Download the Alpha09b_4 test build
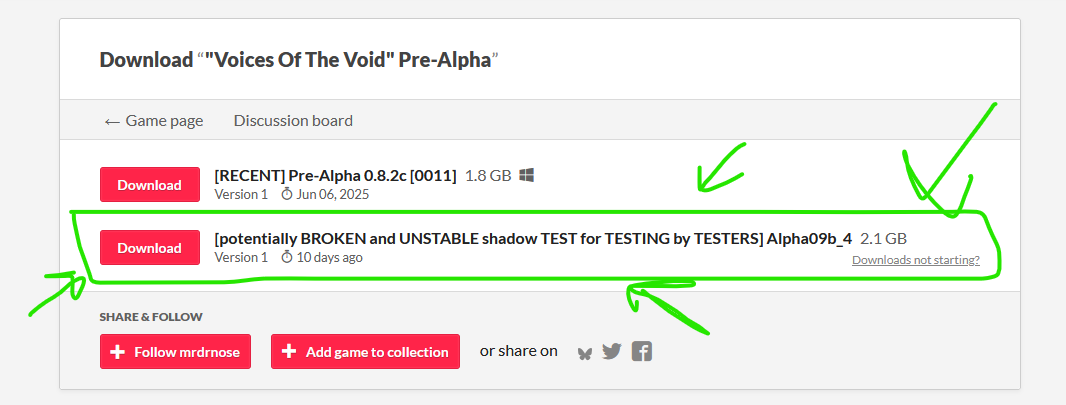Image resolution: width=1066 pixels, height=405 pixels. tap(149, 248)
